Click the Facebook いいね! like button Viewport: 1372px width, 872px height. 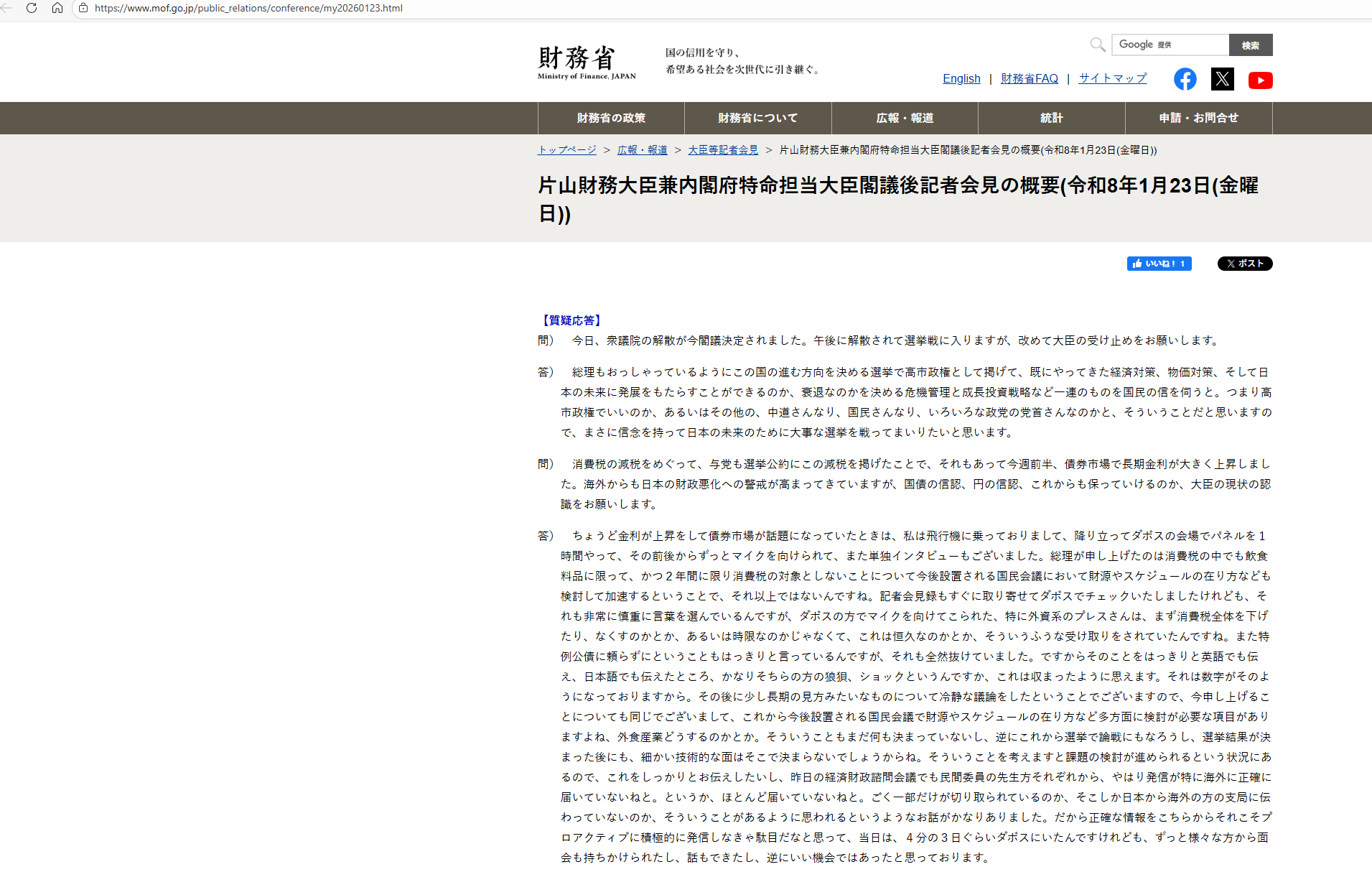coord(1159,264)
